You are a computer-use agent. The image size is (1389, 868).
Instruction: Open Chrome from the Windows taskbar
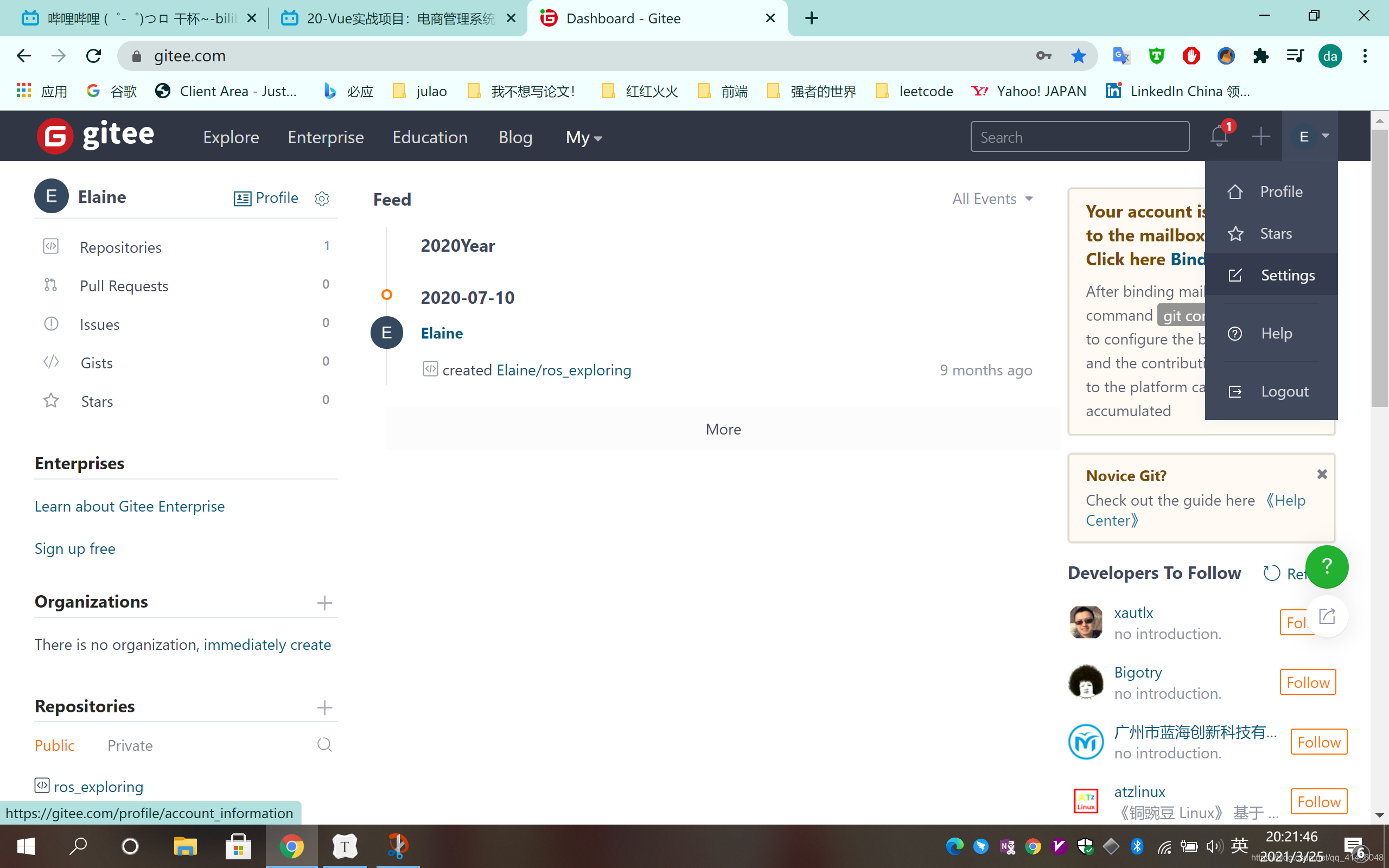(x=291, y=846)
